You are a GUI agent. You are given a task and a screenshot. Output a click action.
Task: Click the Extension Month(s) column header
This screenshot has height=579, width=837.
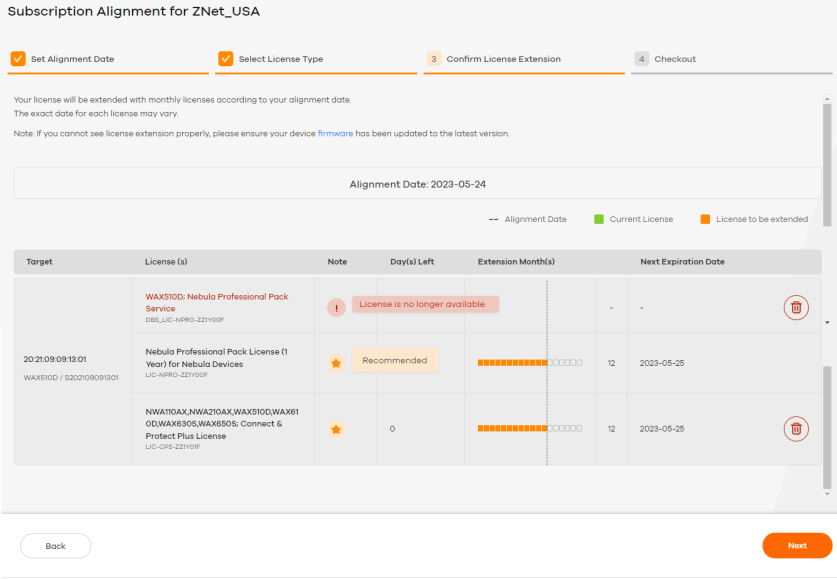(x=516, y=261)
